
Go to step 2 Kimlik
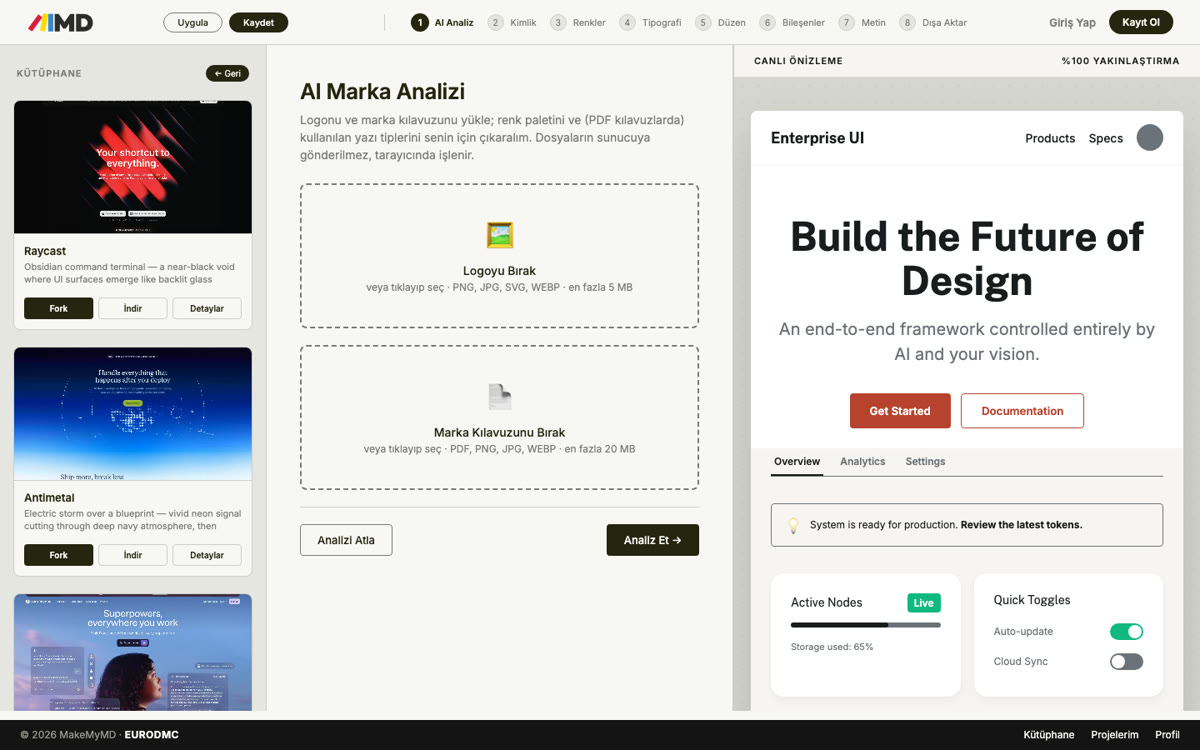point(513,22)
